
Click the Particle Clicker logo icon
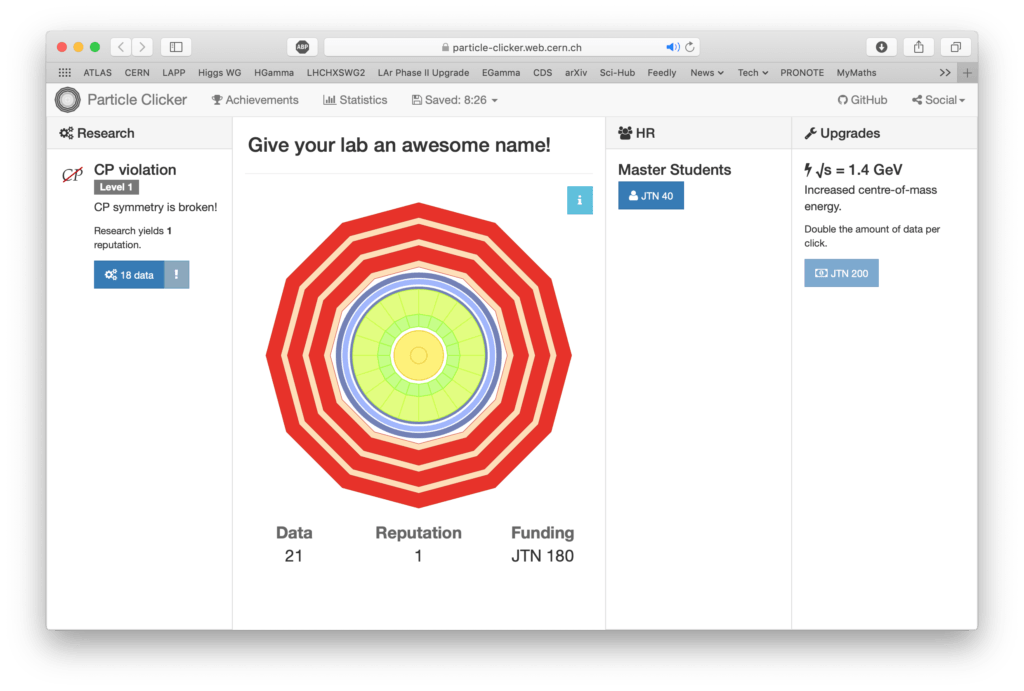click(x=67, y=100)
